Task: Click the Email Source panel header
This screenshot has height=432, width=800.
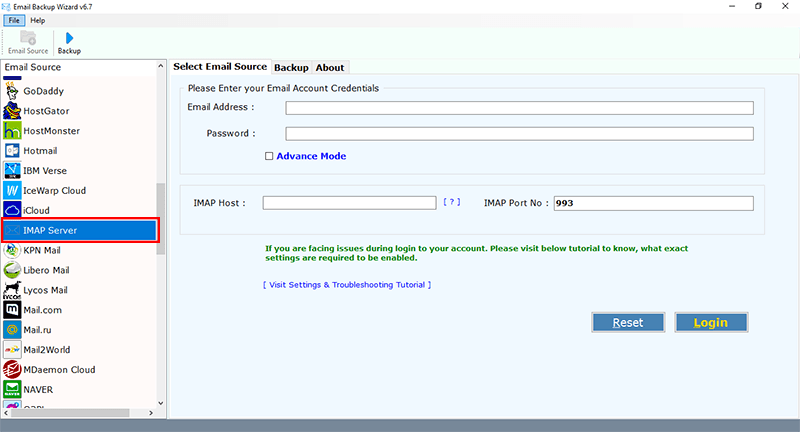Action: [x=33, y=67]
